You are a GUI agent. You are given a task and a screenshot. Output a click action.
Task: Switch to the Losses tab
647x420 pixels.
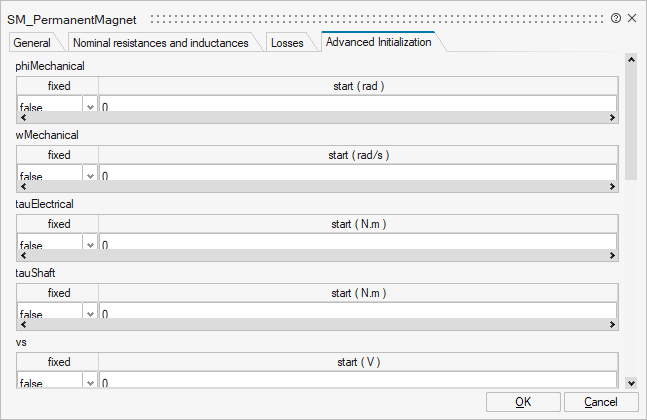287,43
